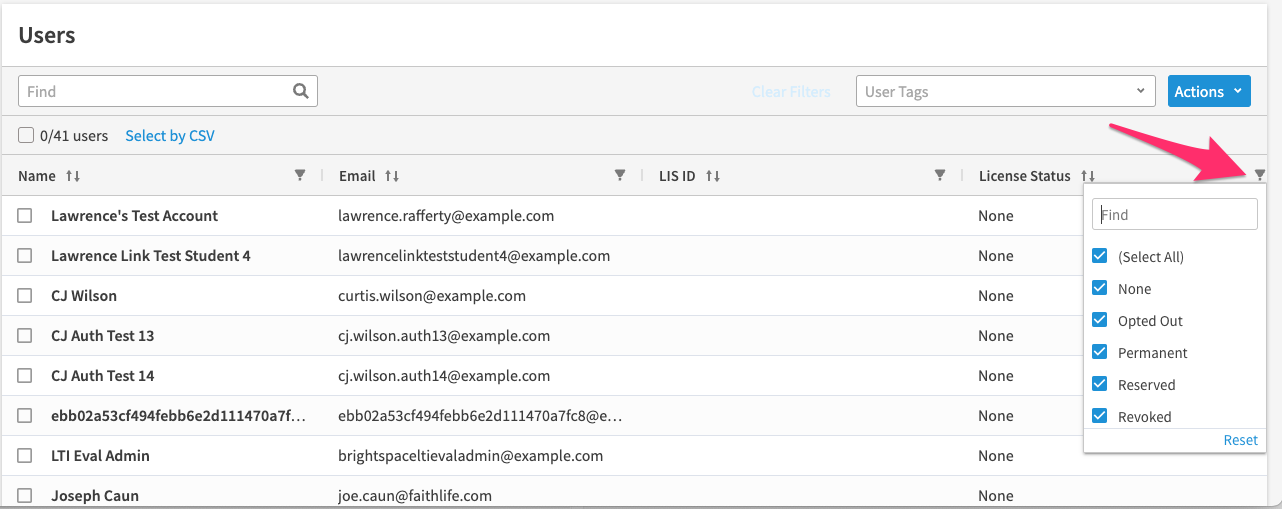
Task: Uncheck the (Select All) filter option
Action: 1100,256
